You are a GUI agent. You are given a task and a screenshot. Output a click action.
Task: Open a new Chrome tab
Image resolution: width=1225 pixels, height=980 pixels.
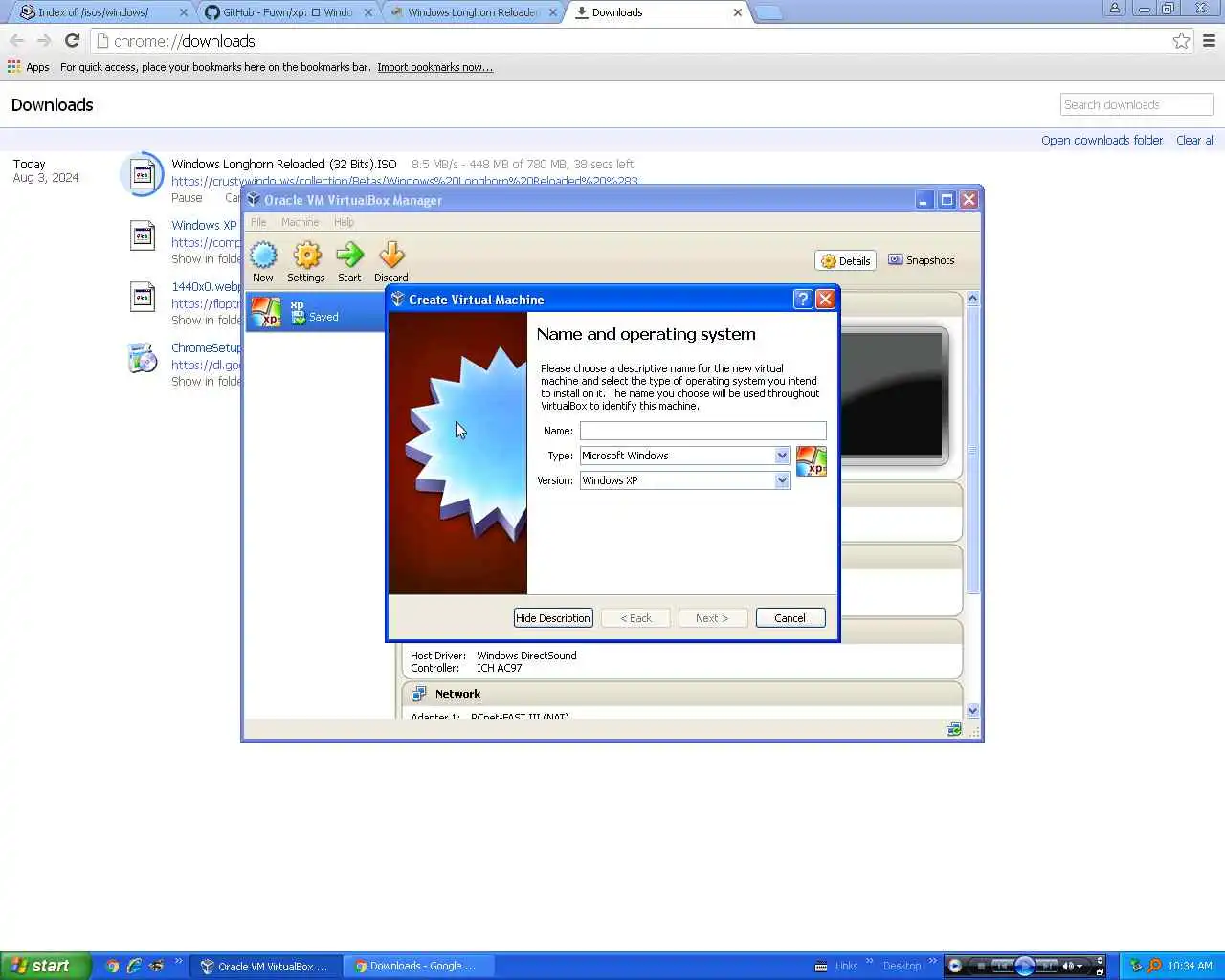tap(768, 12)
